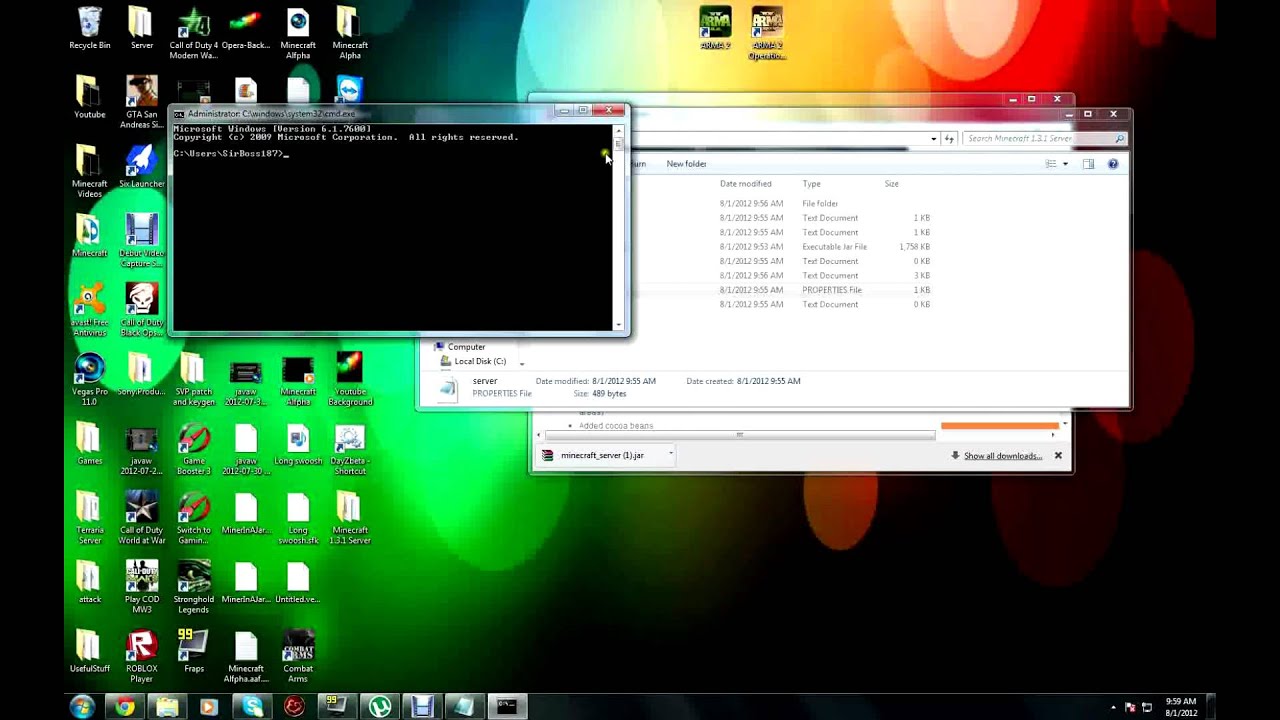
Task: Click the taskbar clock showing 9:59 AM
Action: [1180, 707]
